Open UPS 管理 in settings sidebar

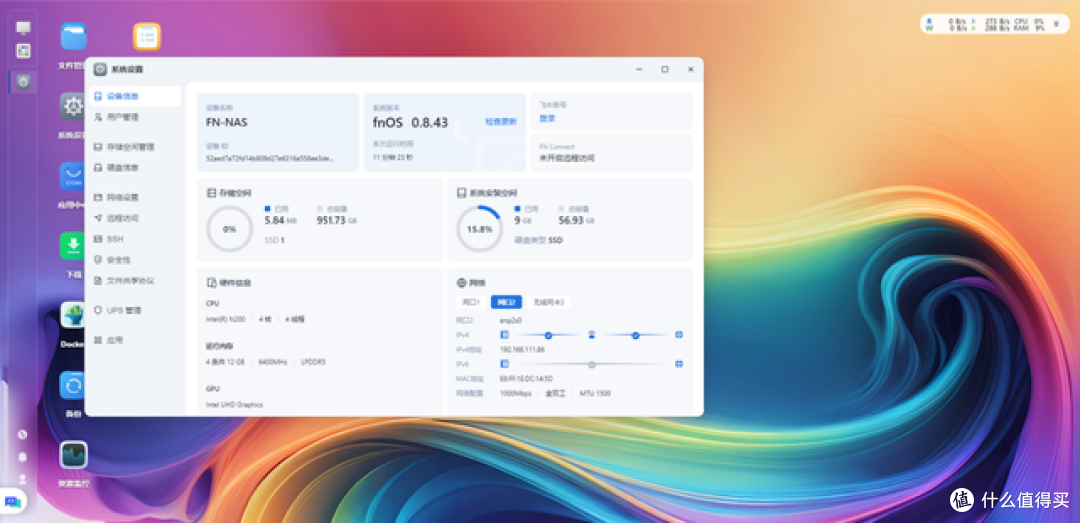click(x=135, y=311)
